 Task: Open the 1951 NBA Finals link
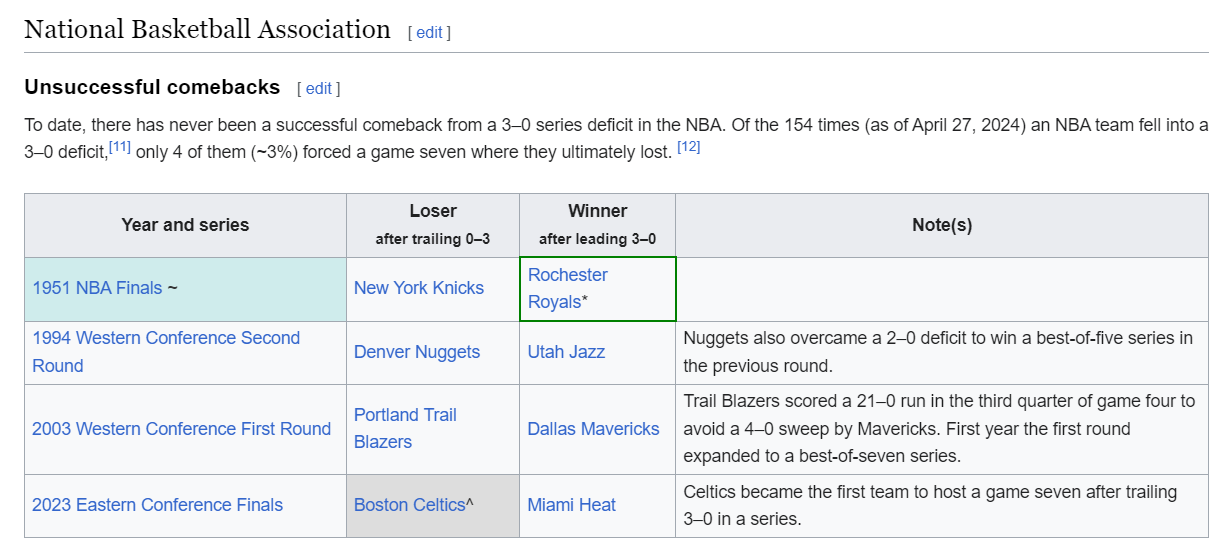point(97,288)
